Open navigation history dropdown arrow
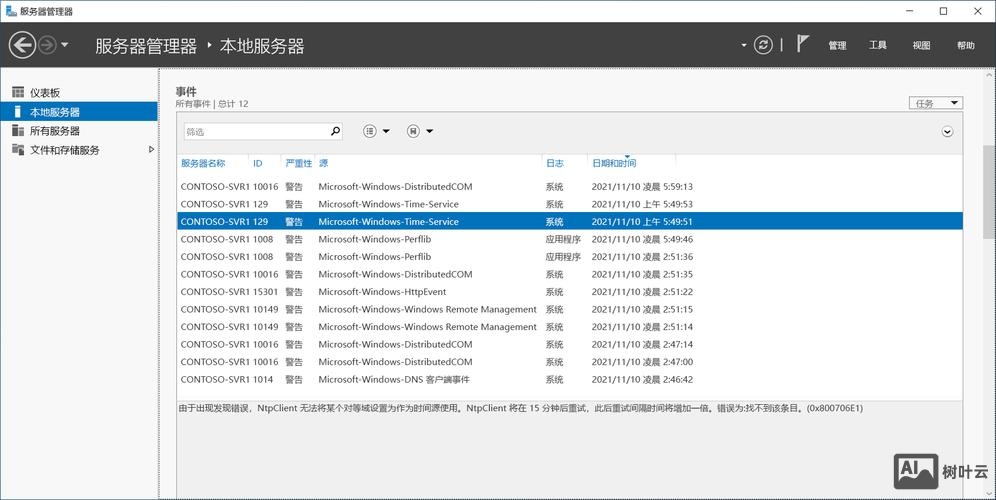Image resolution: width=996 pixels, height=500 pixels. [65, 45]
